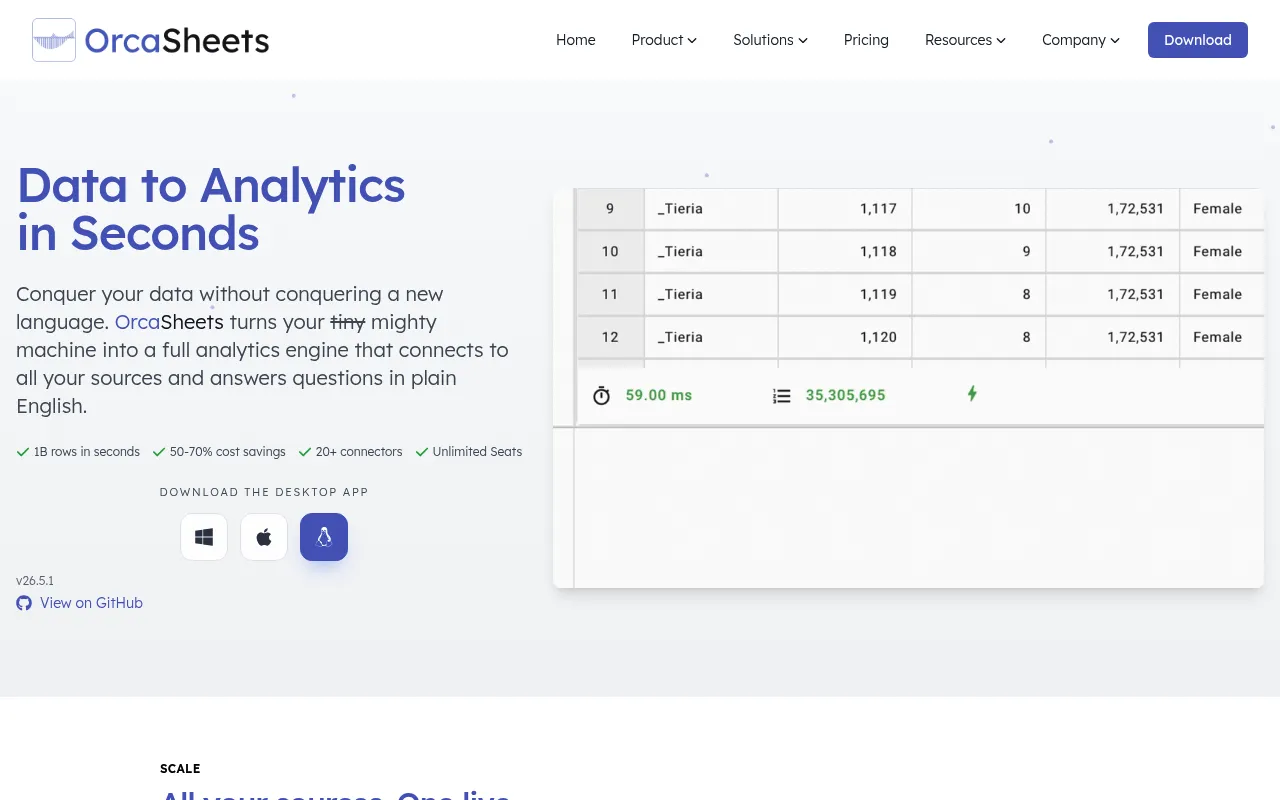Click the row count list icon
1280x800 pixels.
pyautogui.click(x=782, y=396)
